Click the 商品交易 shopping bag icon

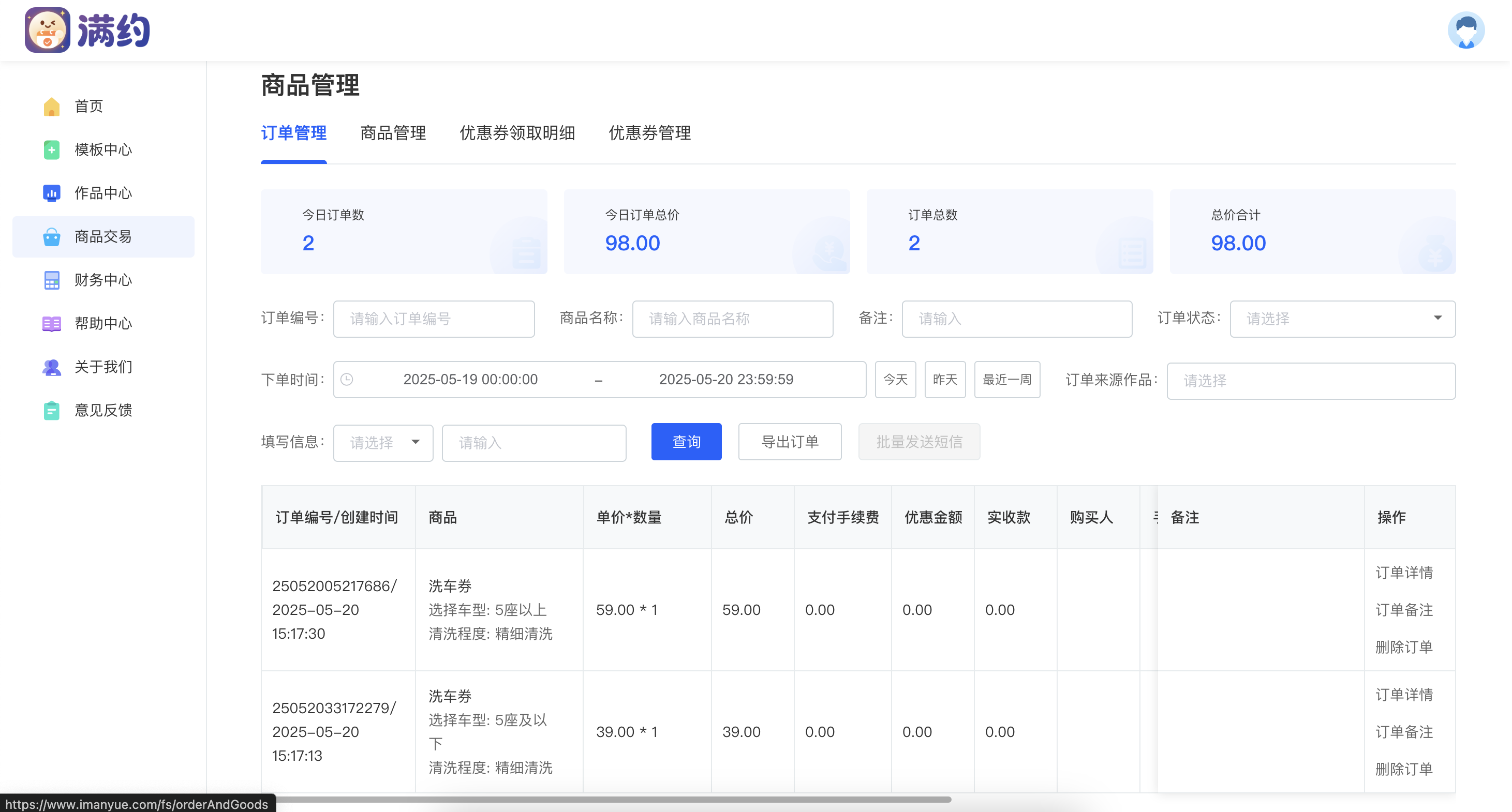click(52, 236)
